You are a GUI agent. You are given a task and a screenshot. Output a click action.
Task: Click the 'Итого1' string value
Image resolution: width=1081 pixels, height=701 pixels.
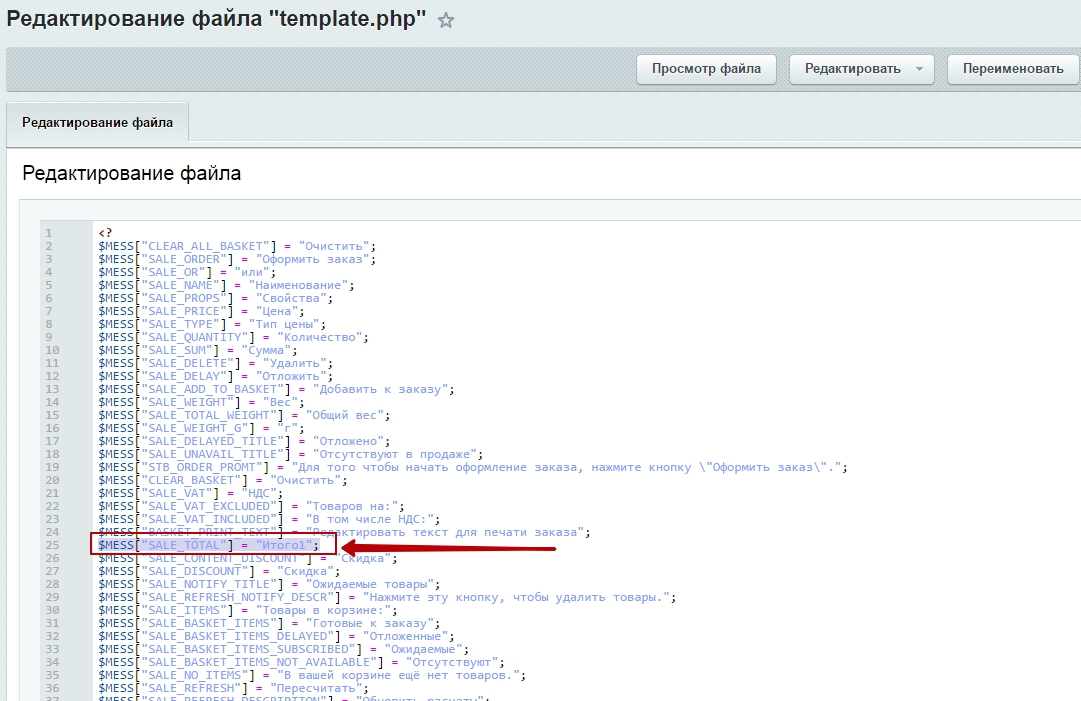click(285, 545)
